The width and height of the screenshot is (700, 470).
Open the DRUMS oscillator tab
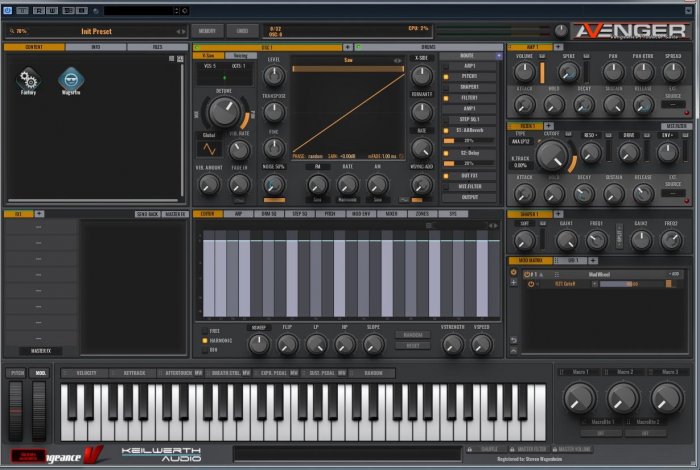429,47
